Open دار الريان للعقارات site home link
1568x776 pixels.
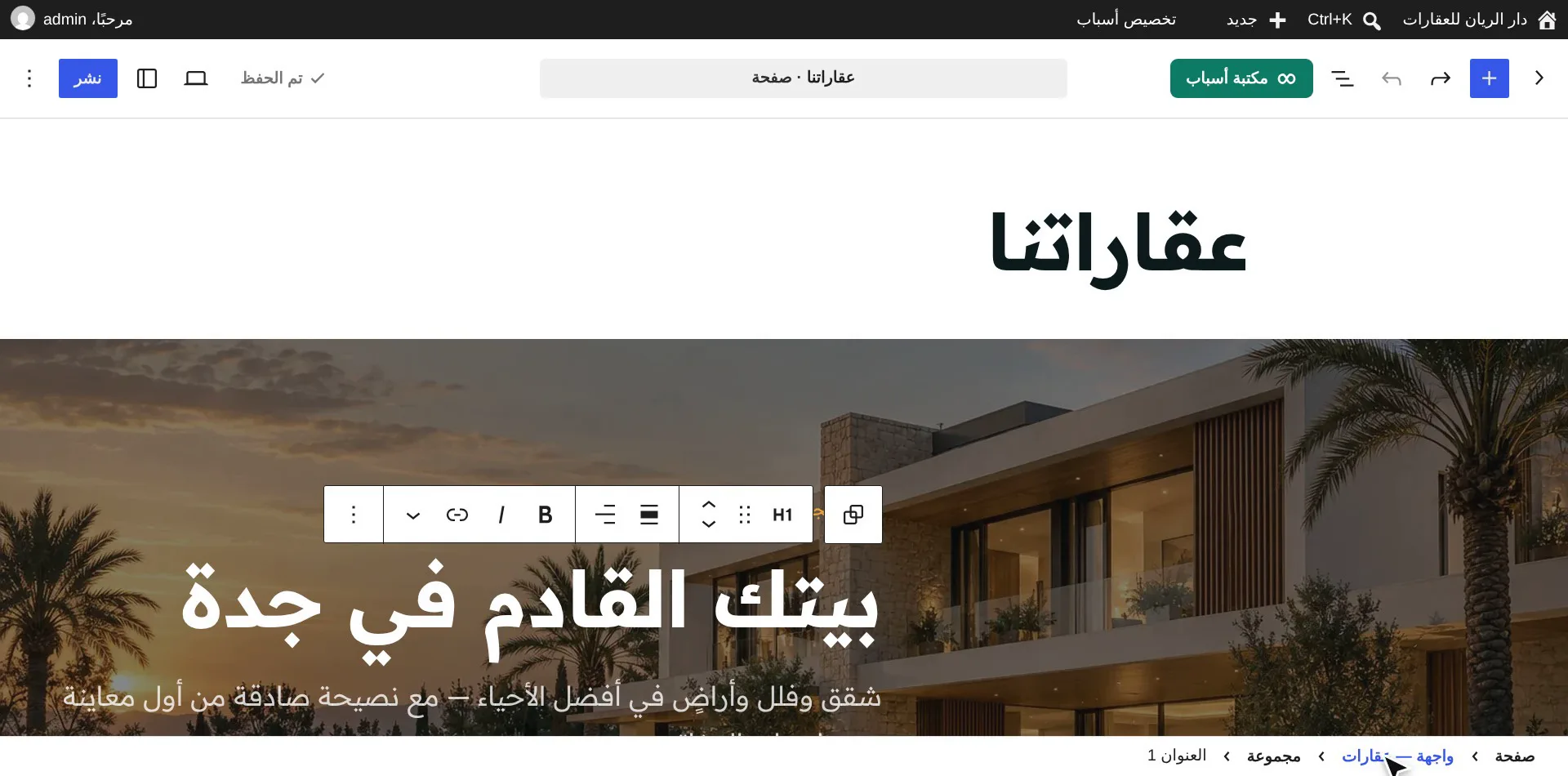[x=1478, y=20]
